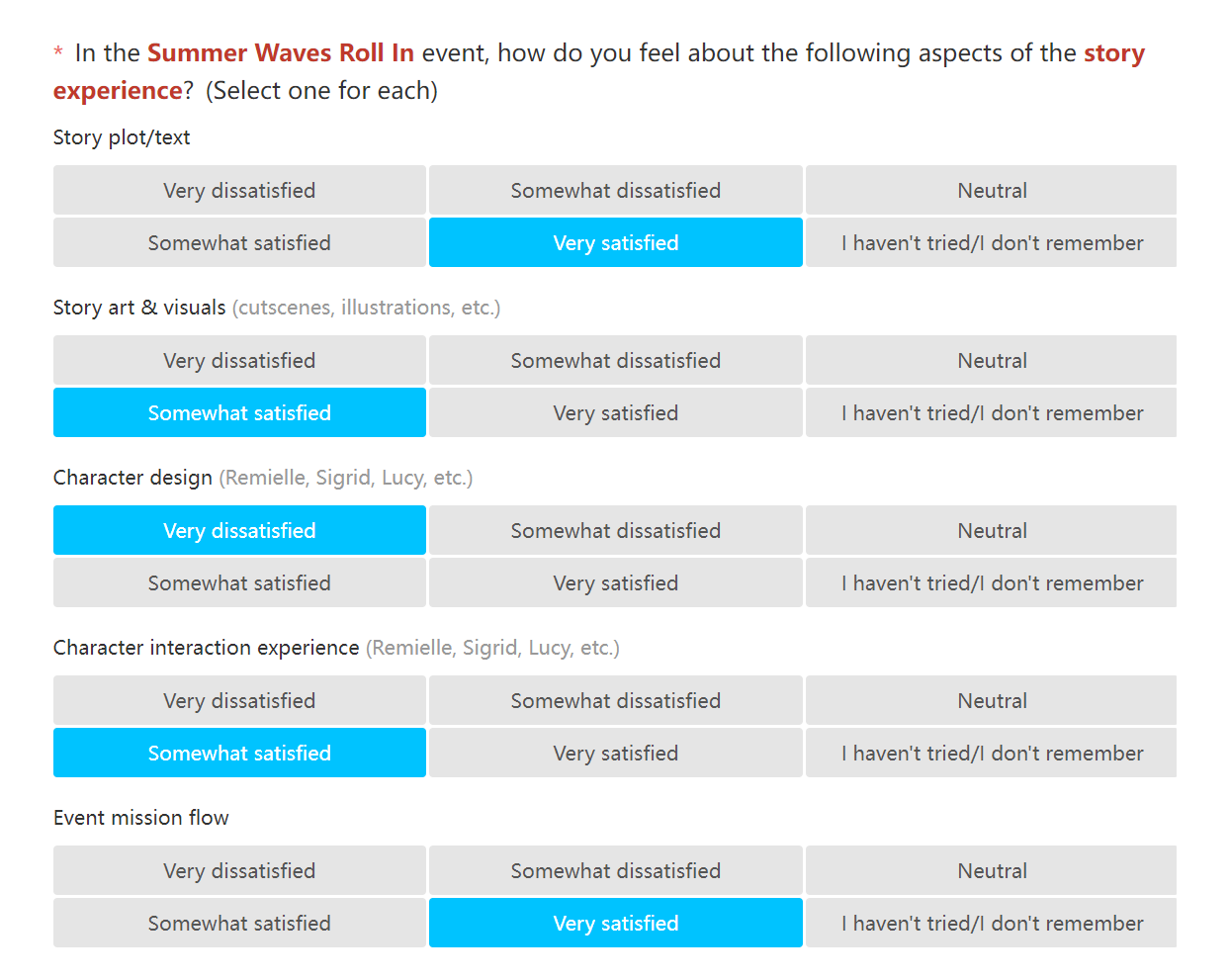Select Somewhat satisfied for Story plot/text

pyautogui.click(x=239, y=242)
